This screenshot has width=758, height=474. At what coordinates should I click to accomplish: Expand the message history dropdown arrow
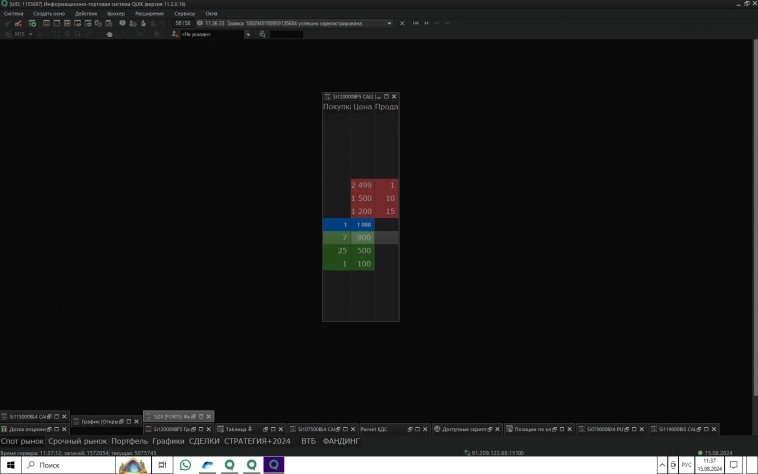[x=388, y=23]
